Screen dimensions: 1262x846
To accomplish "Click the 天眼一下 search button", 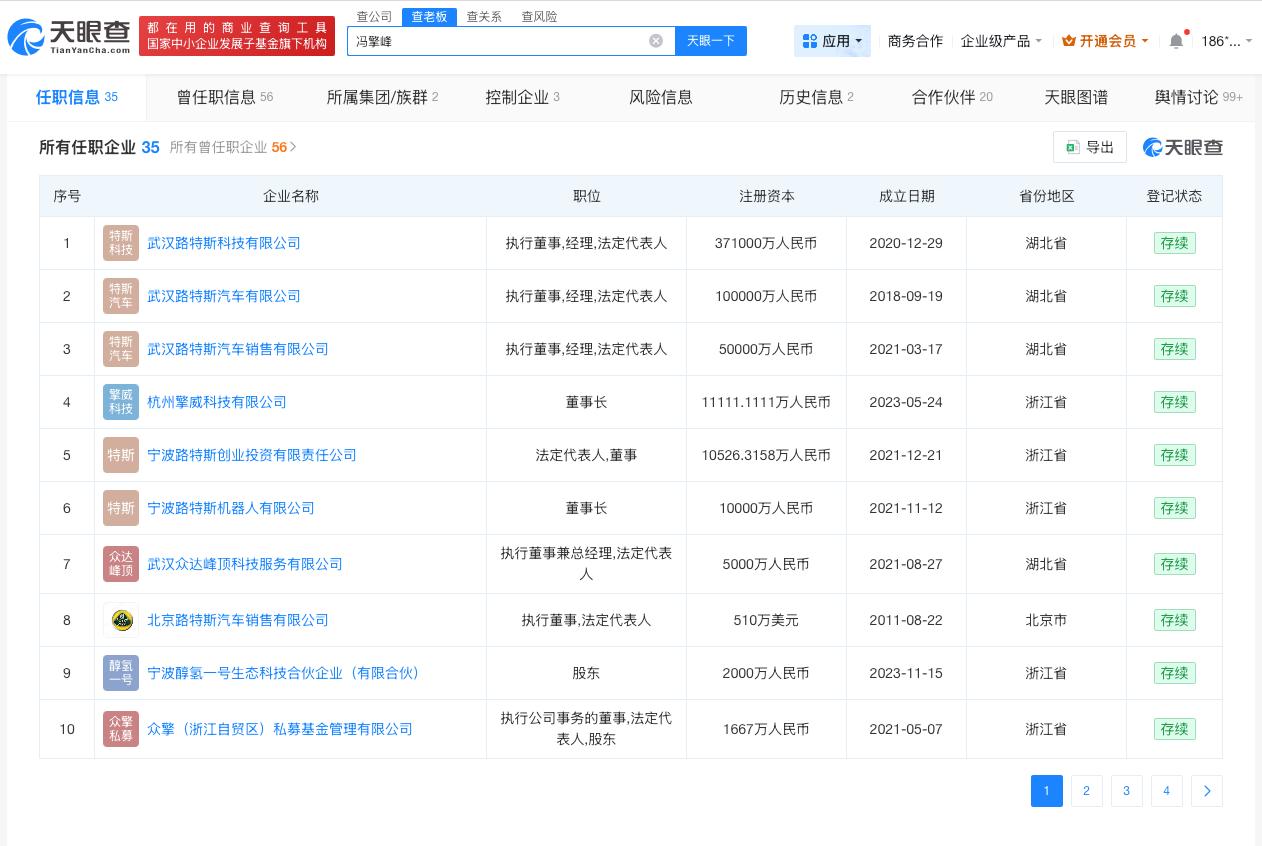I will (711, 41).
